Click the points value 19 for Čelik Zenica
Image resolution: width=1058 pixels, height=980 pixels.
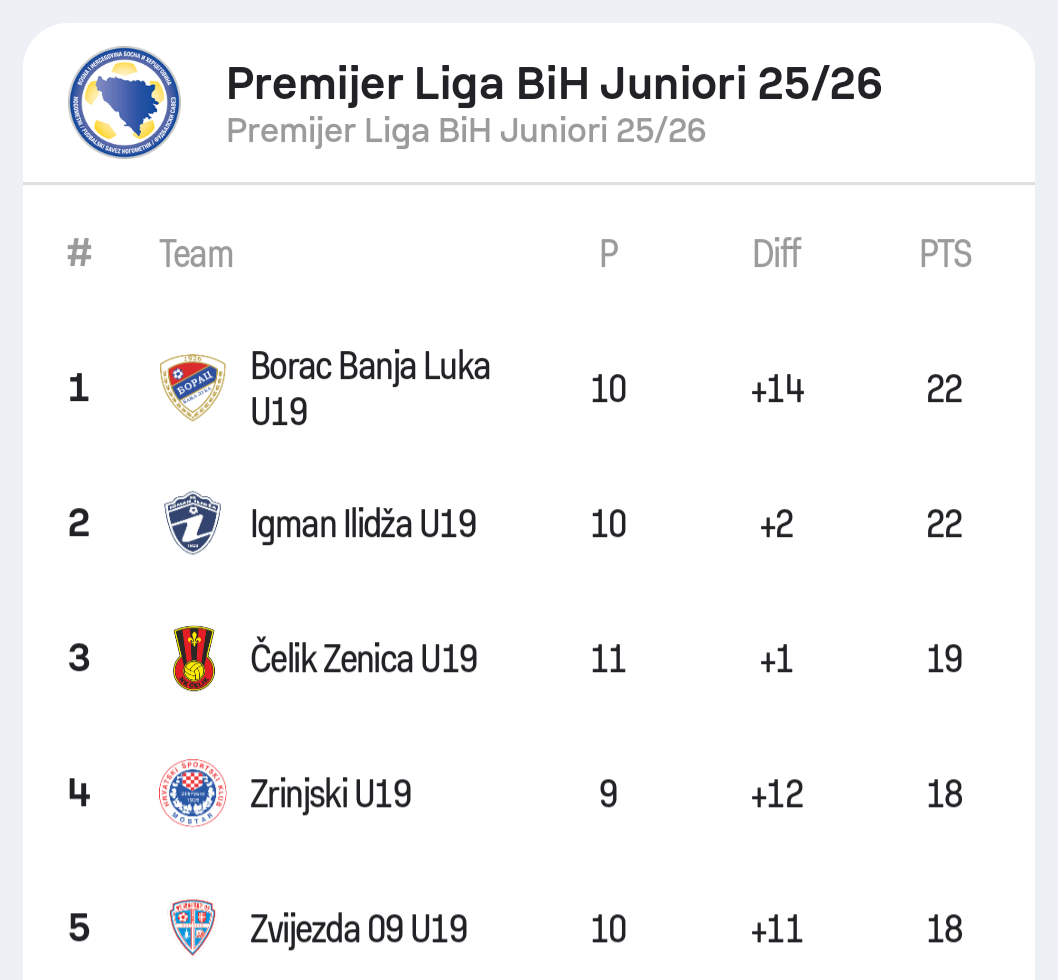tap(944, 658)
